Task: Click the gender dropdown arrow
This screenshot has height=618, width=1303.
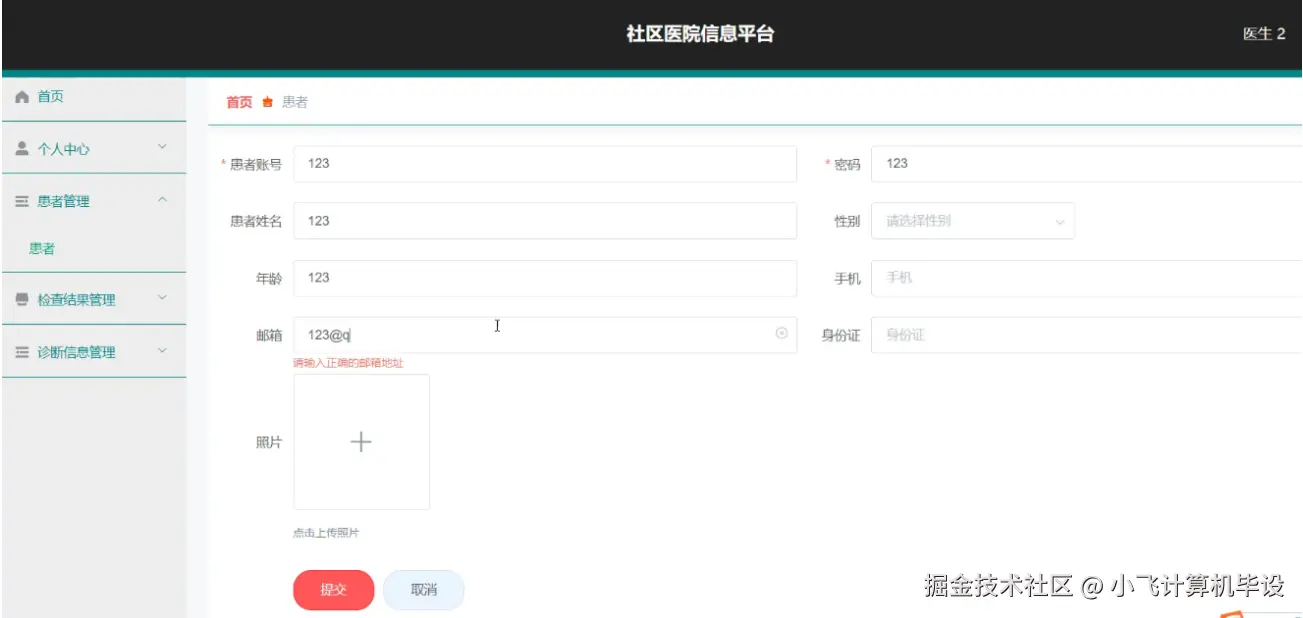Action: 1060,222
